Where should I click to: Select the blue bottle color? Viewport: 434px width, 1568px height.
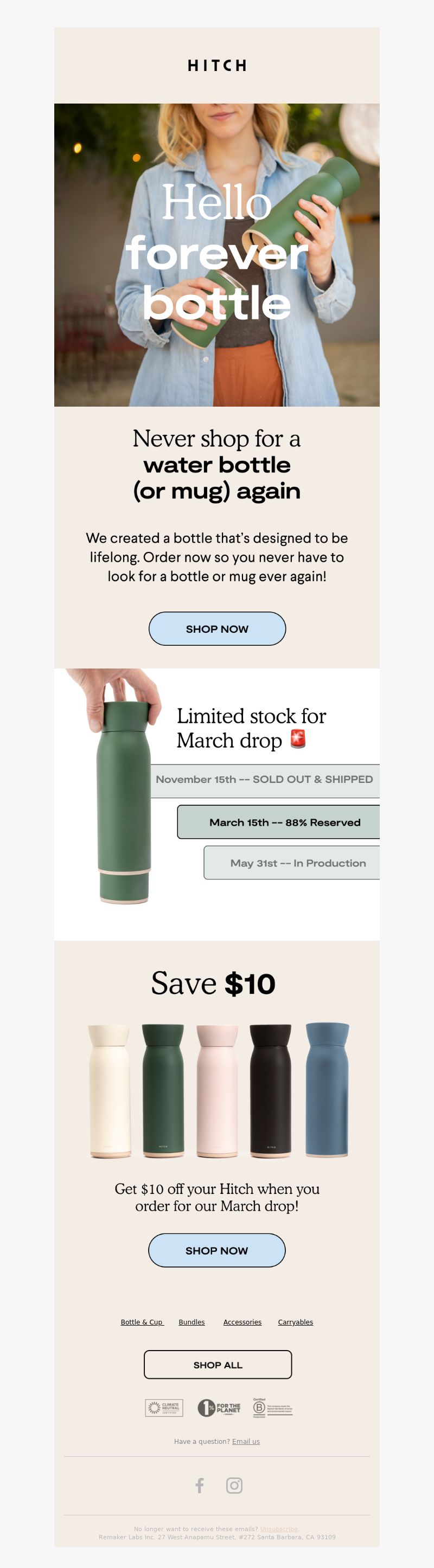pyautogui.click(x=327, y=1090)
